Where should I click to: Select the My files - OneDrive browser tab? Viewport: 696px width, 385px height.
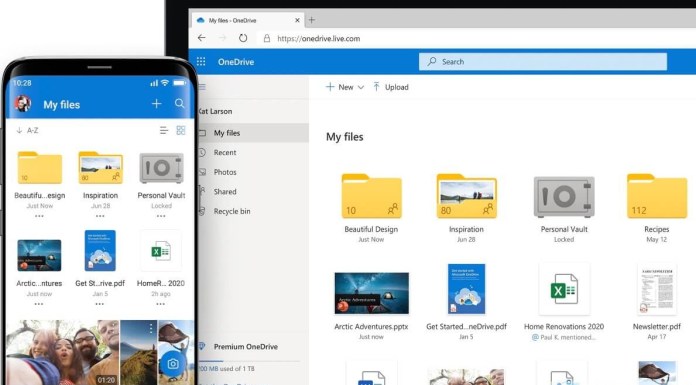tap(248, 20)
